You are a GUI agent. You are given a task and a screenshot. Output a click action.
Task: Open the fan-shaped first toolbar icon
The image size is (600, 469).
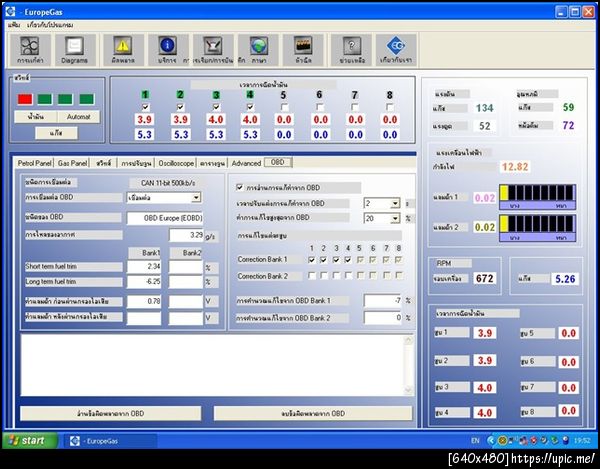pos(29,50)
